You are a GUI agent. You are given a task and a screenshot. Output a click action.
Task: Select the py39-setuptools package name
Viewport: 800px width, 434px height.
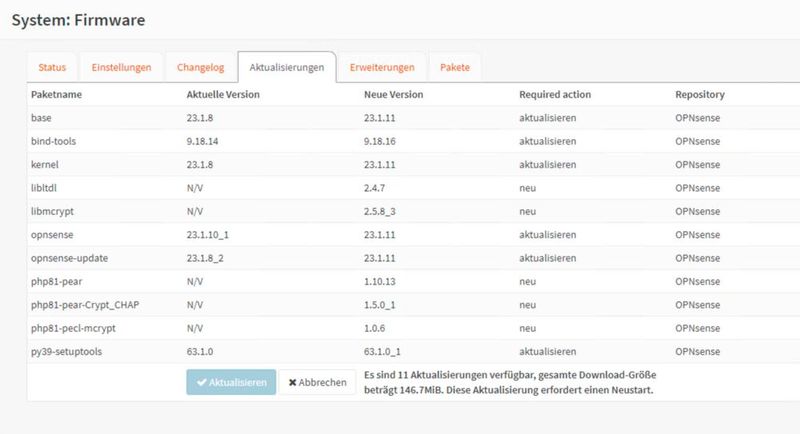[x=66, y=352]
